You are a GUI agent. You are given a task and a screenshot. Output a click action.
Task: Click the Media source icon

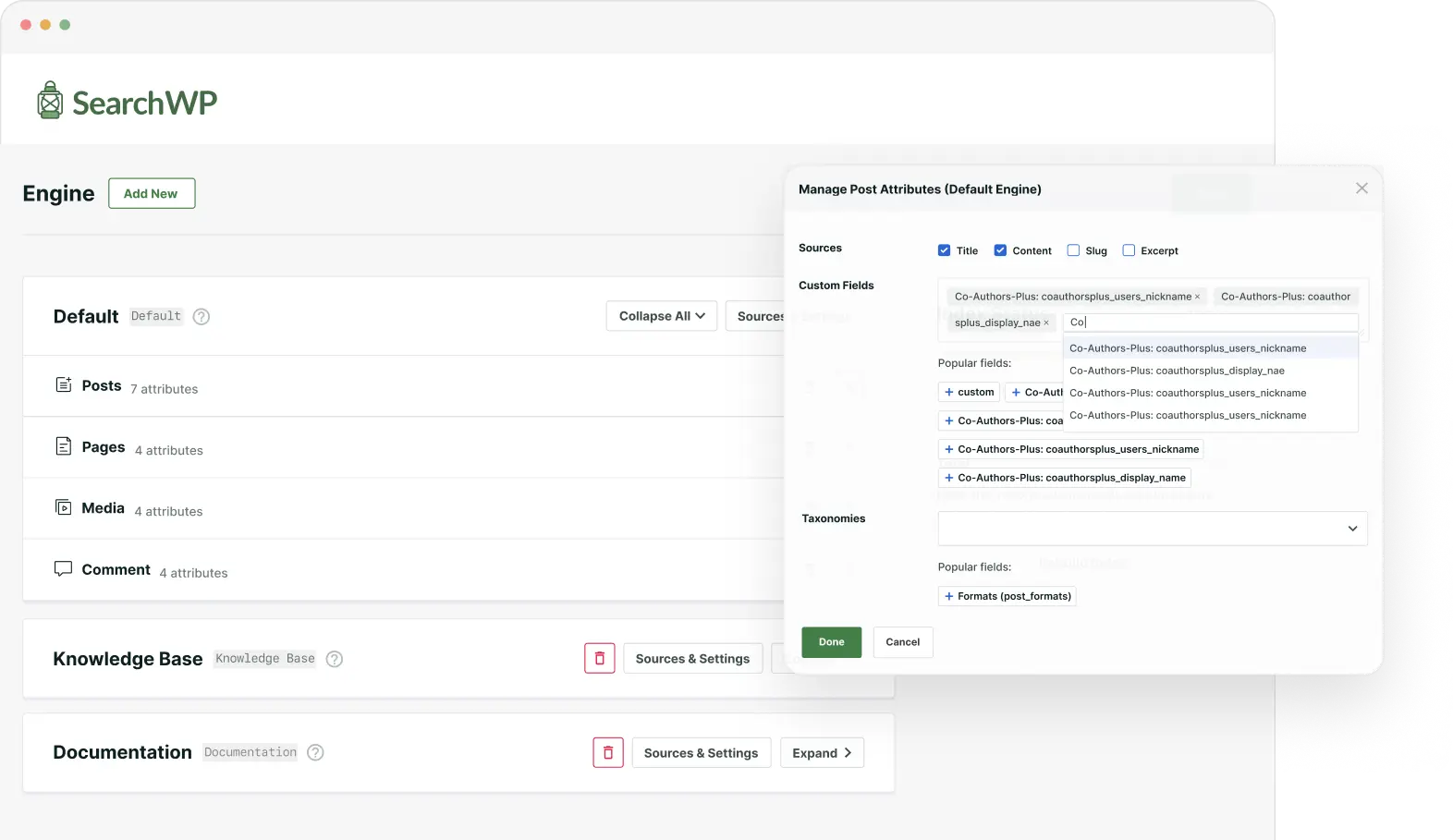tap(64, 507)
